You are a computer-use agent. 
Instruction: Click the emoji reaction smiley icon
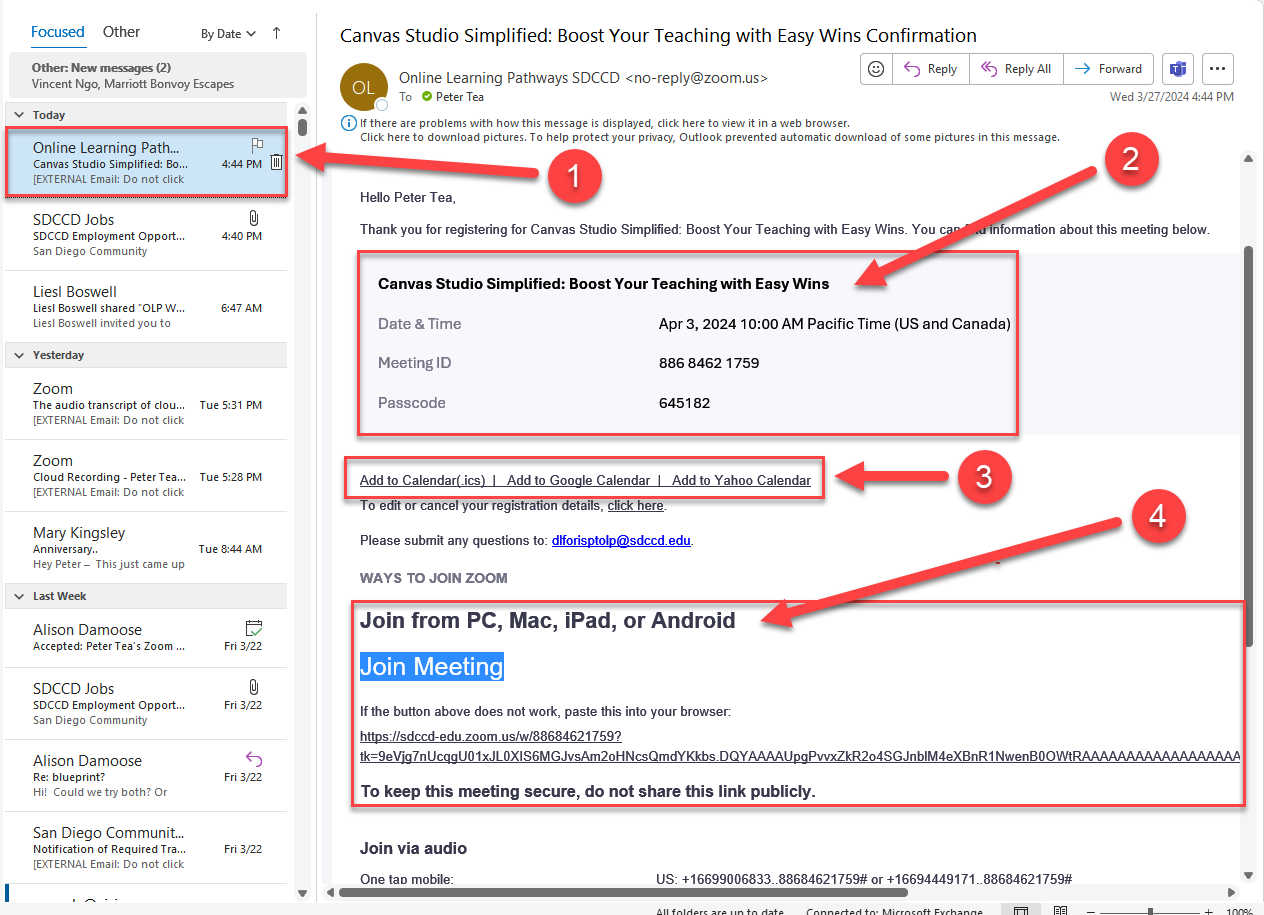pos(876,69)
